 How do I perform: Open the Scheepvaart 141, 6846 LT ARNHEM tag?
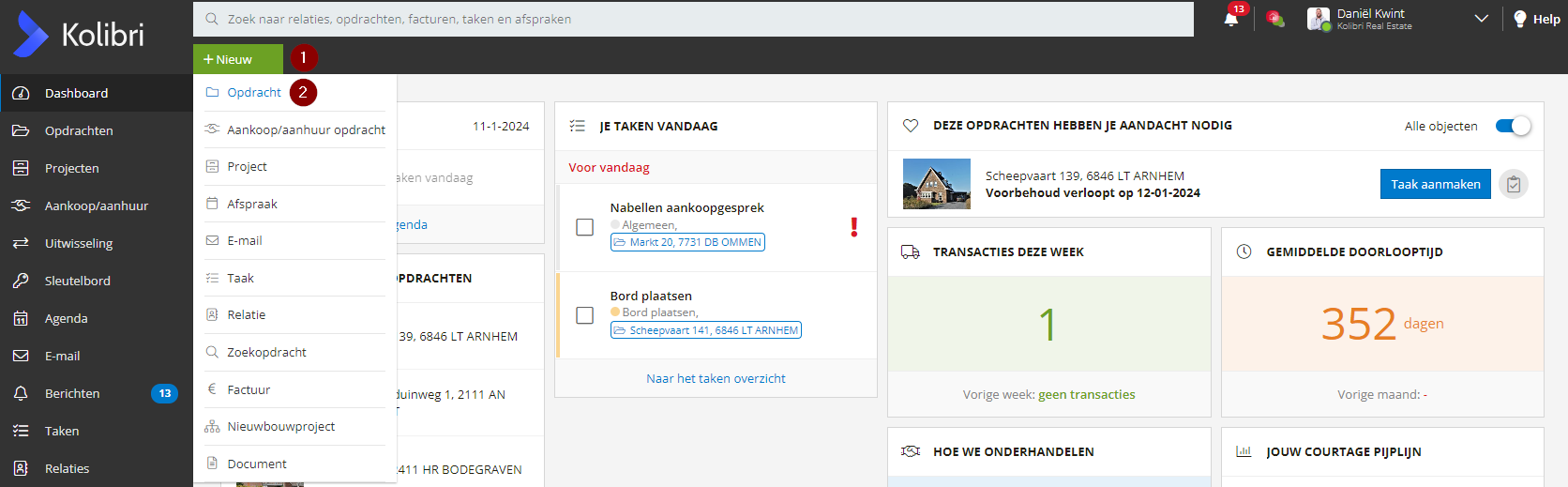[706, 330]
